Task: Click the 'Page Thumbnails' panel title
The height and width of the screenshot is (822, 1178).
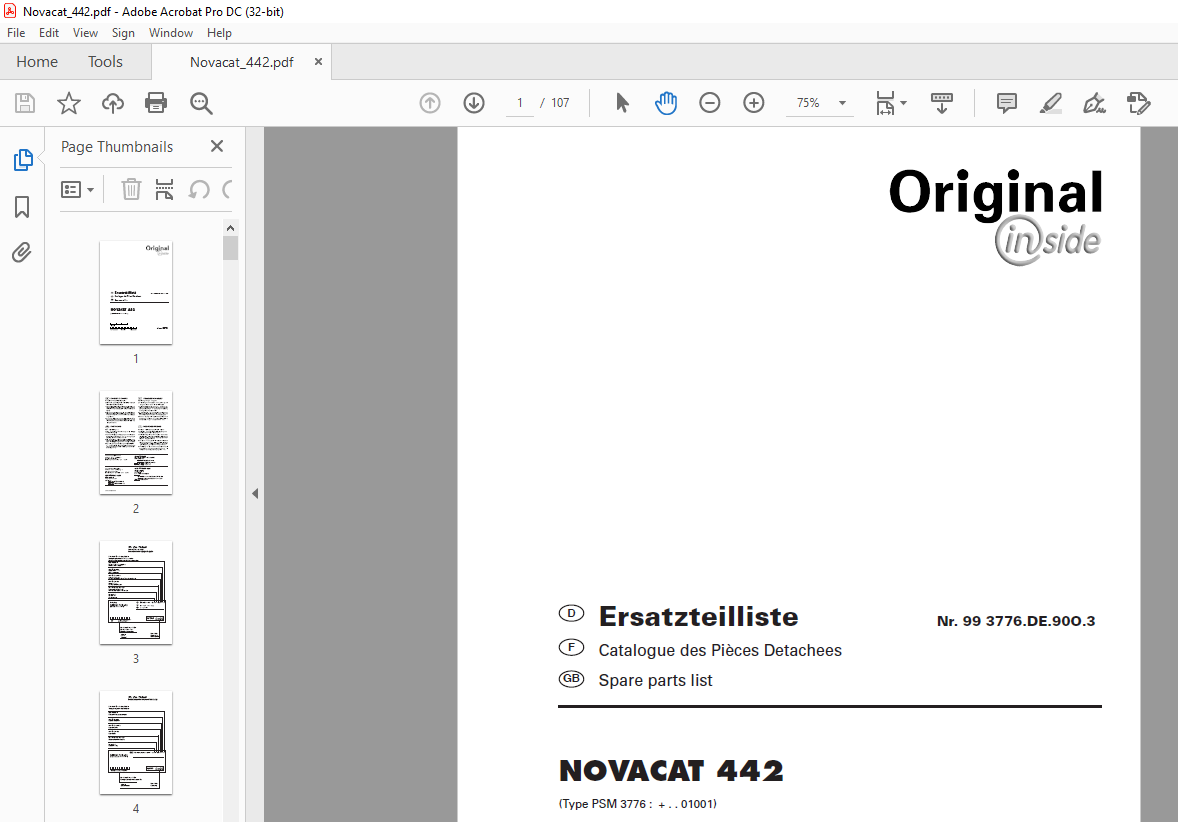Action: tap(117, 147)
